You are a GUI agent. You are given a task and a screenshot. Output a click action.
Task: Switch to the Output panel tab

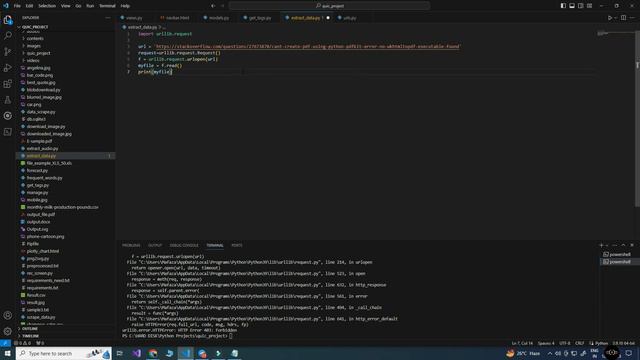click(155, 245)
